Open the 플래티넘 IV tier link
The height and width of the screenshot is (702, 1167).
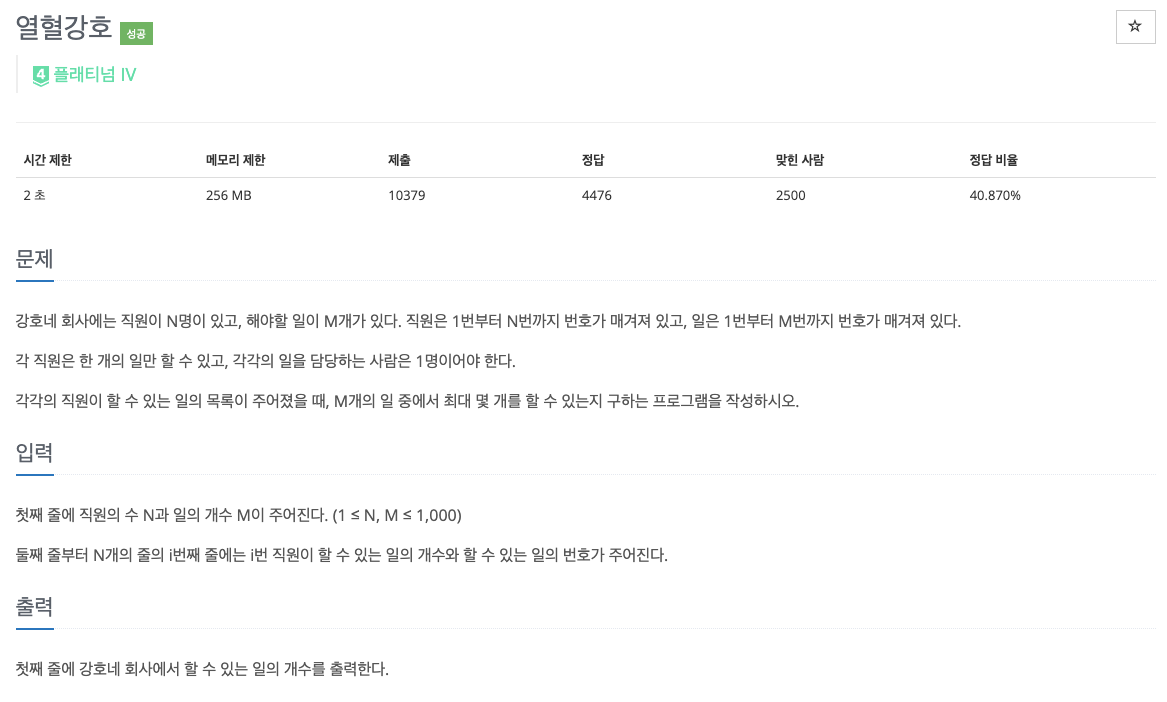pyautogui.click(x=95, y=75)
